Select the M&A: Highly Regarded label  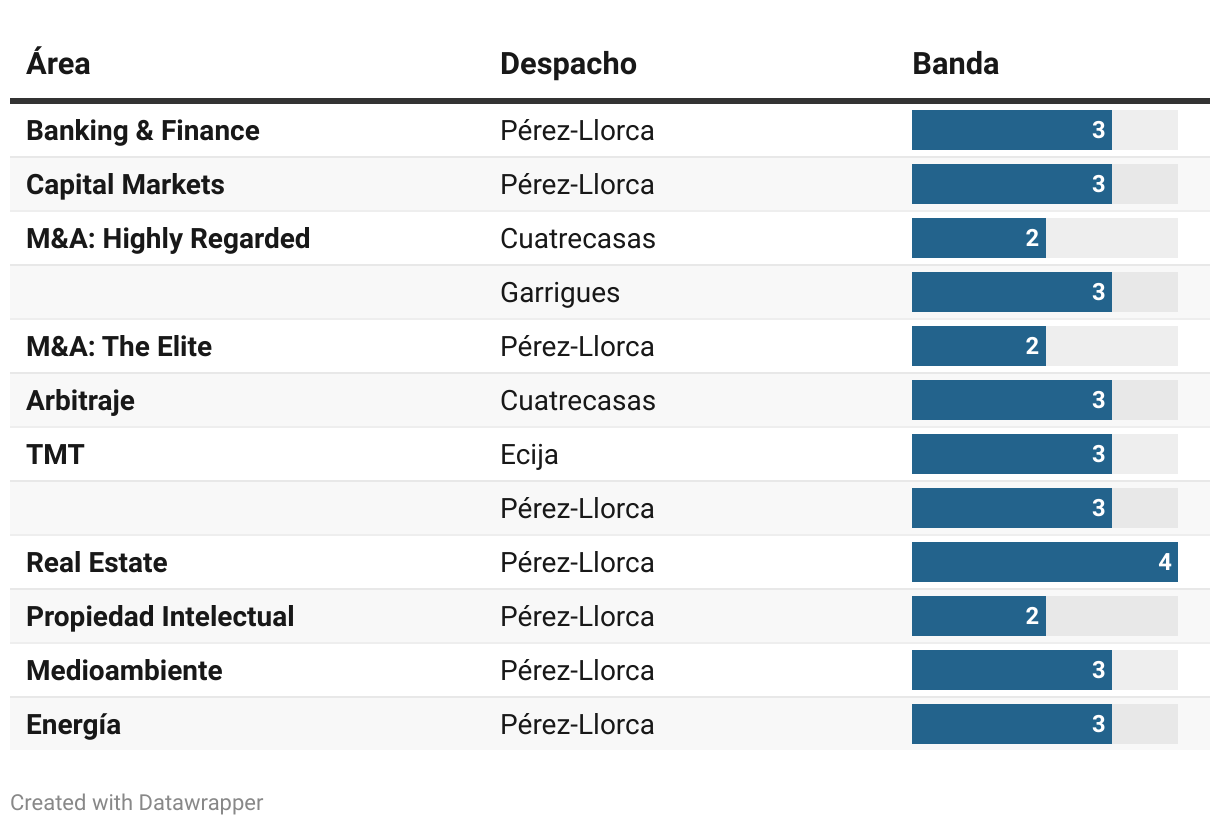pos(168,239)
